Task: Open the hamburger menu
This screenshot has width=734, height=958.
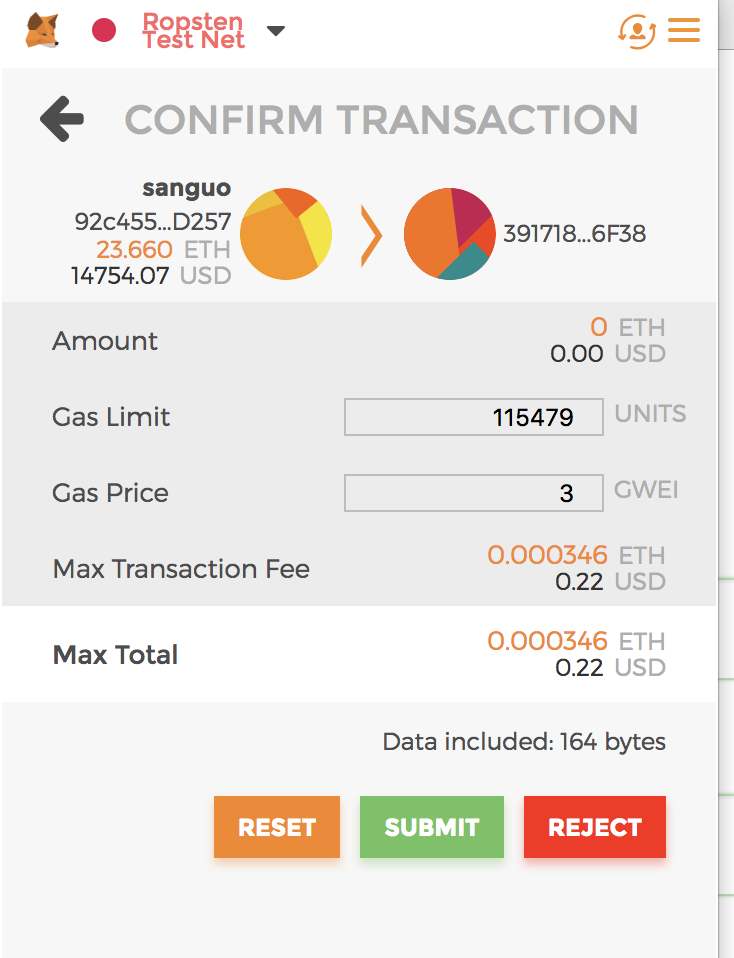Action: coord(684,31)
